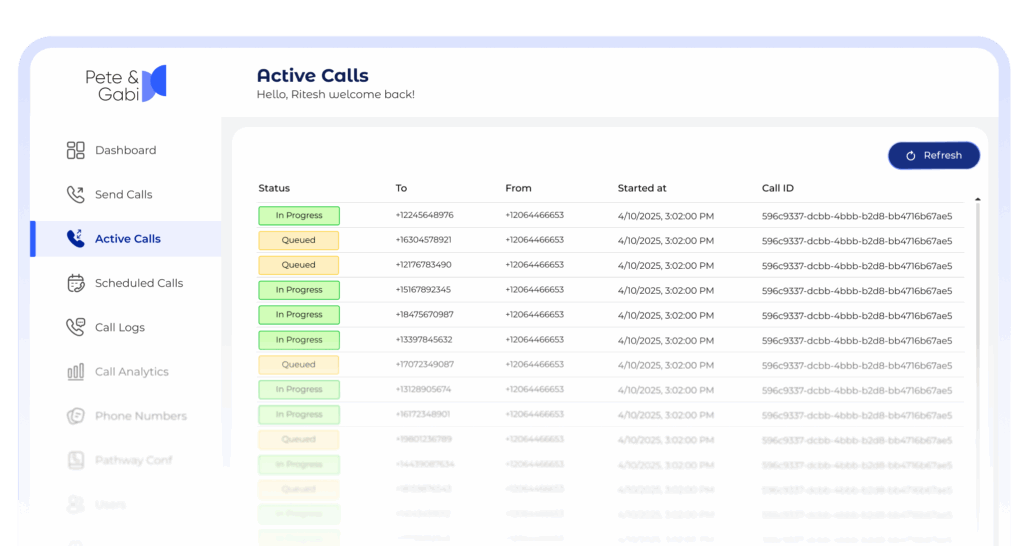Open the Call Logs section

(x=119, y=327)
